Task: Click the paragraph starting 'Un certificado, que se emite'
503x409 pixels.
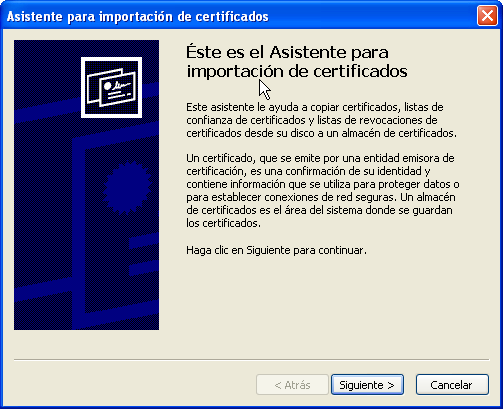Action: (x=323, y=190)
